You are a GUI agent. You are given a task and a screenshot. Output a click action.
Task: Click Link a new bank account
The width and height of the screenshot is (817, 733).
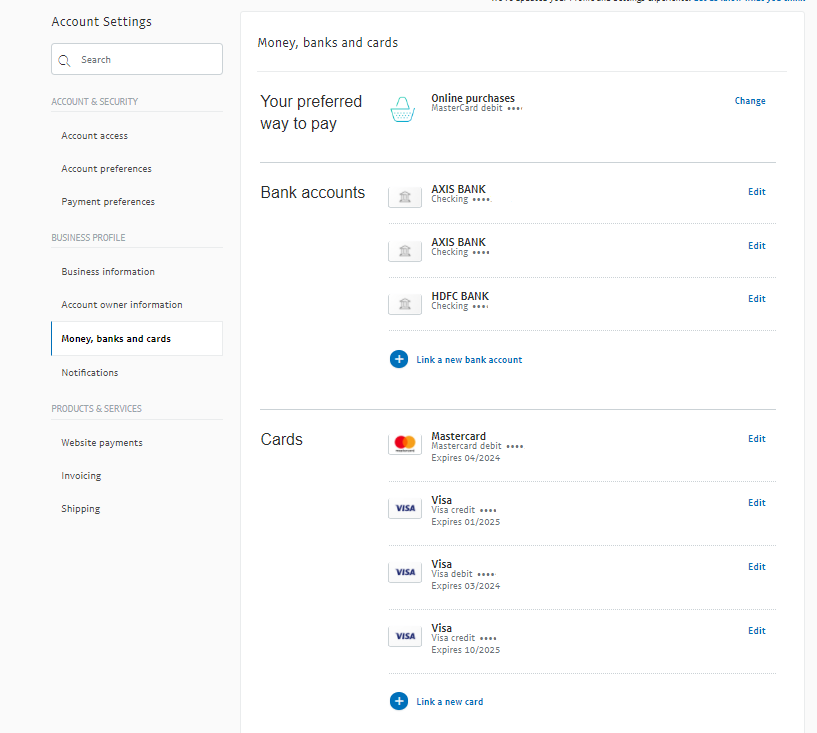[469, 359]
